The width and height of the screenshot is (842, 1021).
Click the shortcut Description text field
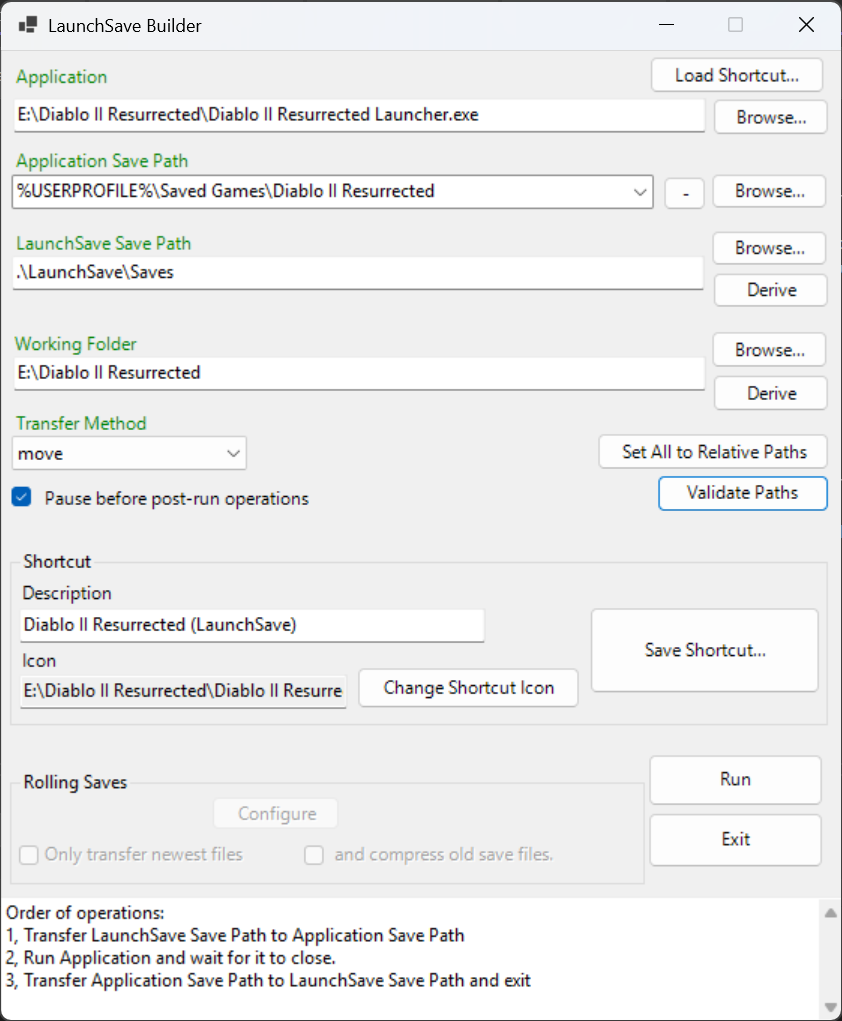pyautogui.click(x=252, y=625)
